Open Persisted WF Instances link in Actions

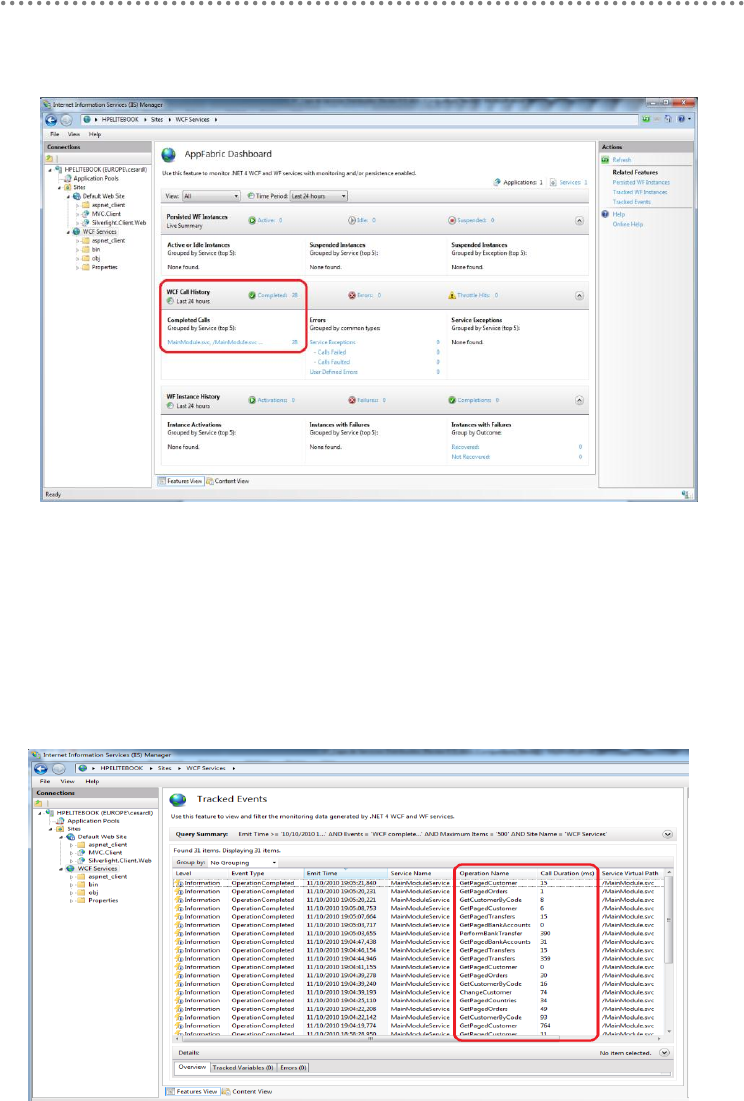pos(641,183)
